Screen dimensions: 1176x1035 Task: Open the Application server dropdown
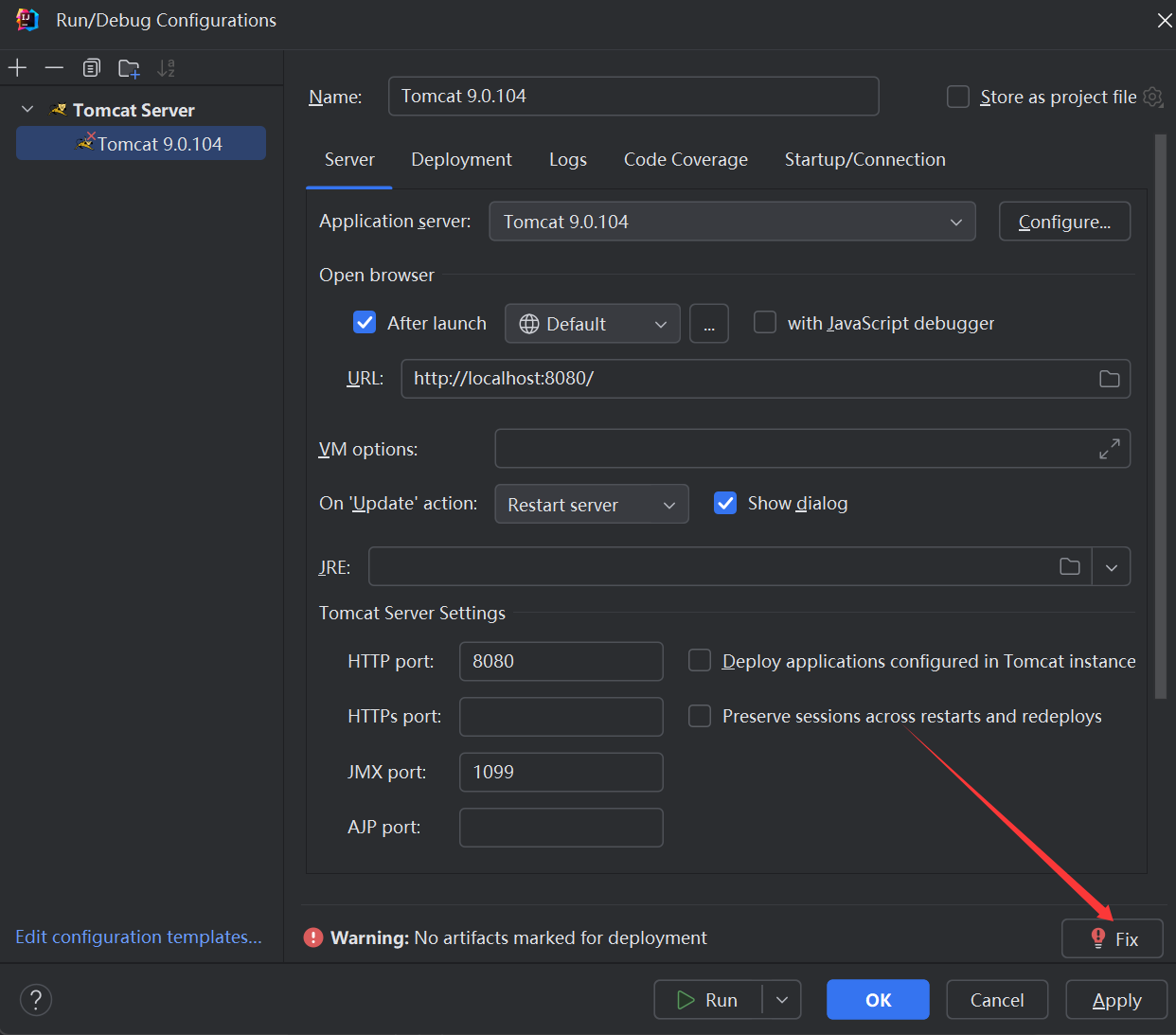point(732,222)
